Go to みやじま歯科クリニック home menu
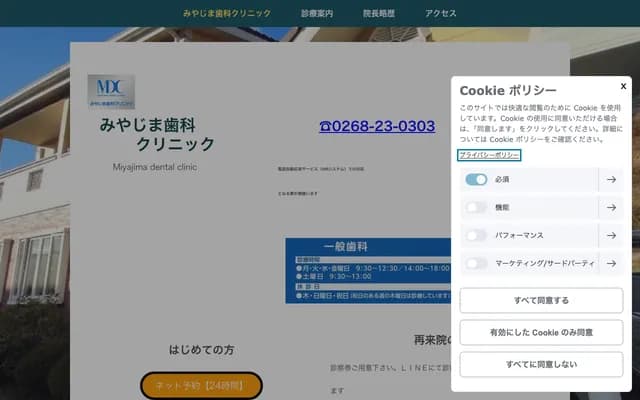Screen dimensions: 640x400 (227, 13)
